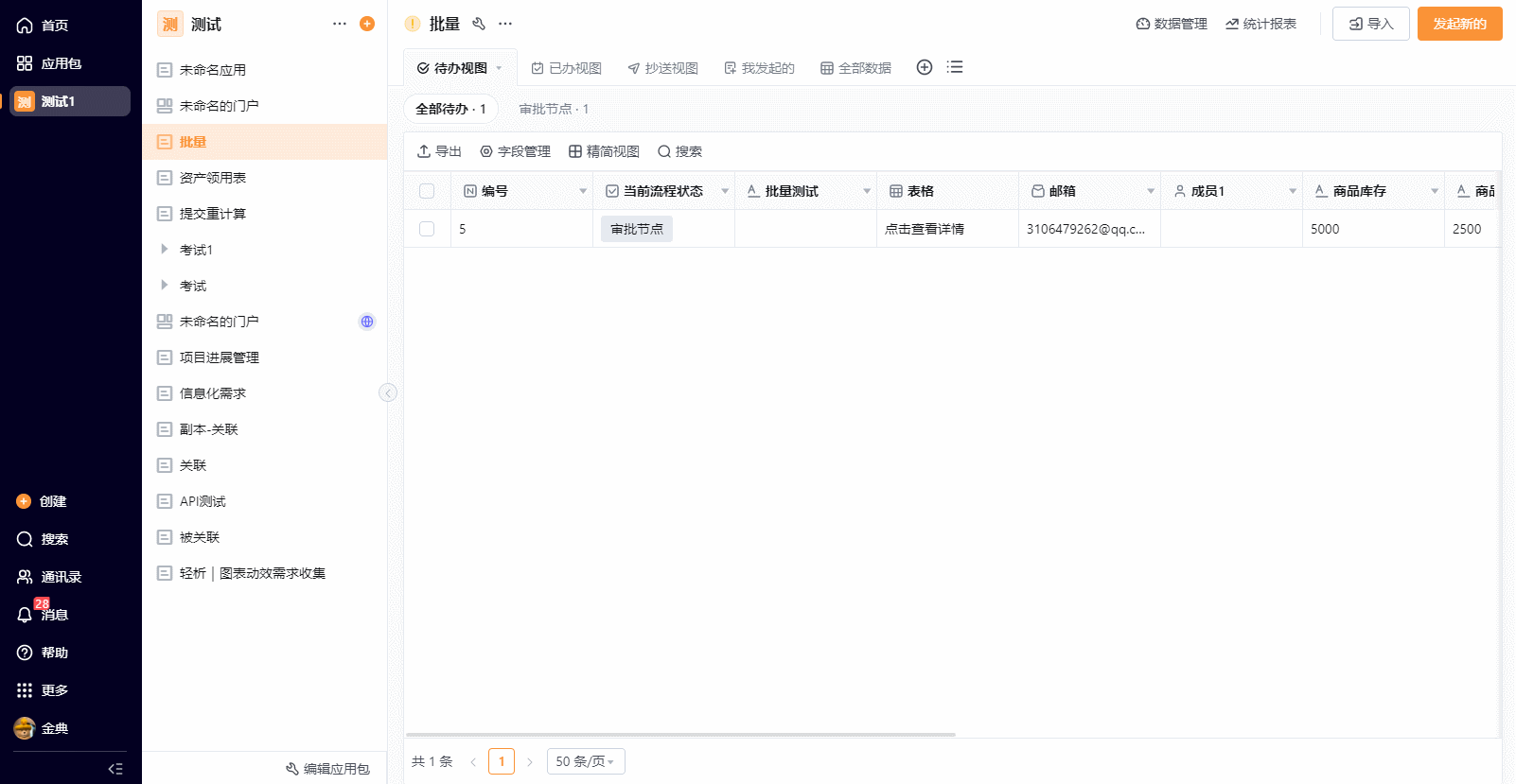Open API测试 form
This screenshot has height=784, width=1516.
coord(265,501)
